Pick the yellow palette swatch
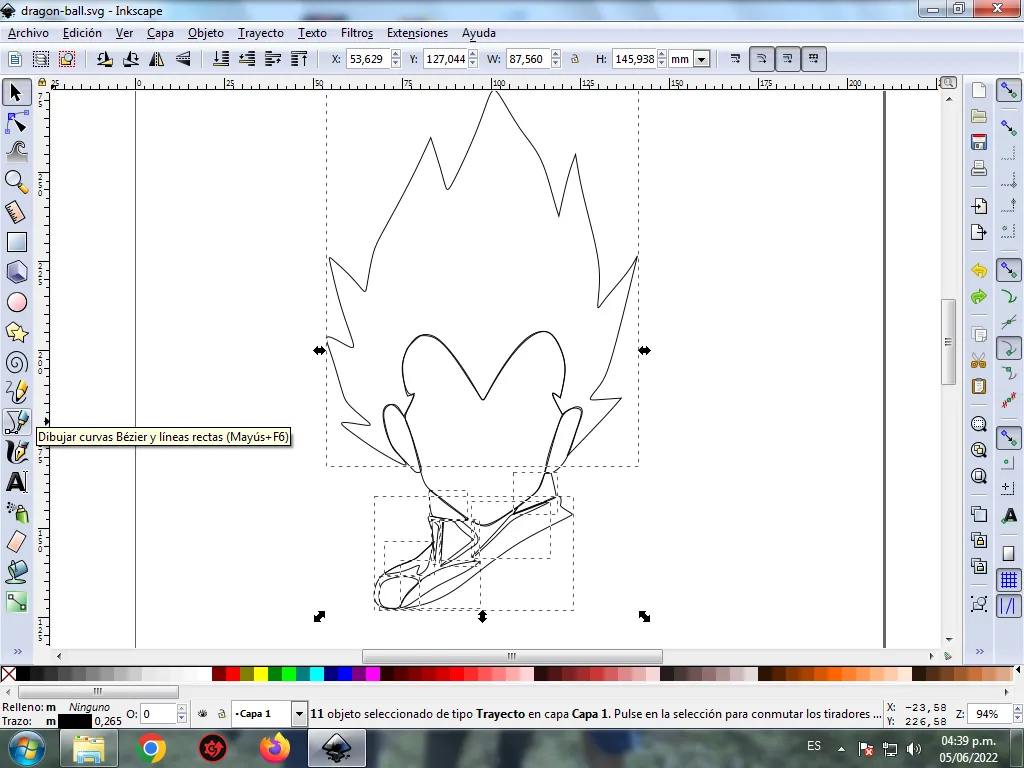Image resolution: width=1024 pixels, height=768 pixels. point(261,674)
